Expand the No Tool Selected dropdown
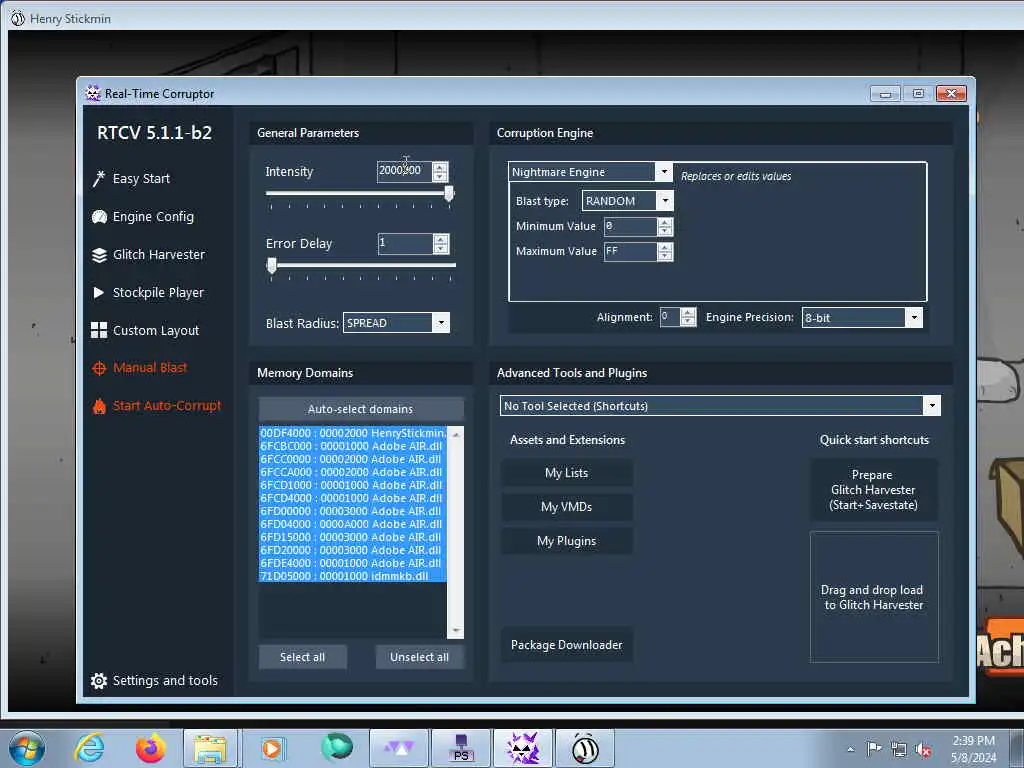The image size is (1024, 768). (x=932, y=406)
